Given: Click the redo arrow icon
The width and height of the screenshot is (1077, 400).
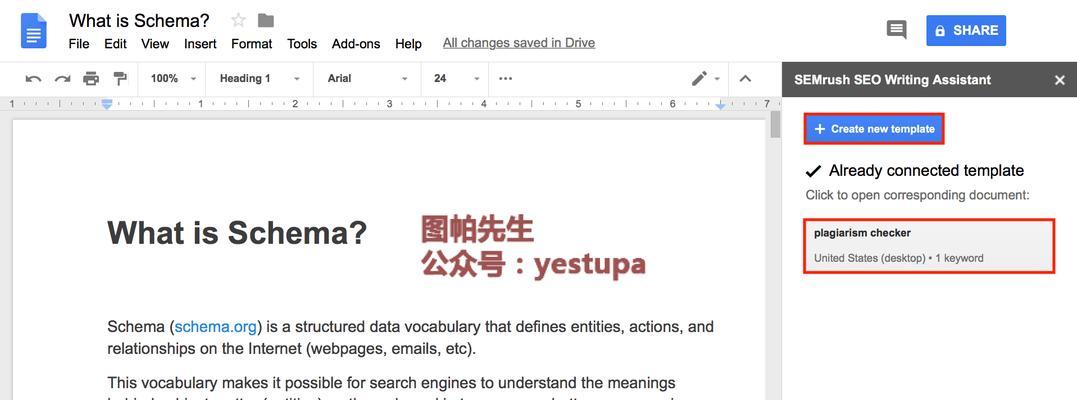Looking at the screenshot, I should pos(63,78).
